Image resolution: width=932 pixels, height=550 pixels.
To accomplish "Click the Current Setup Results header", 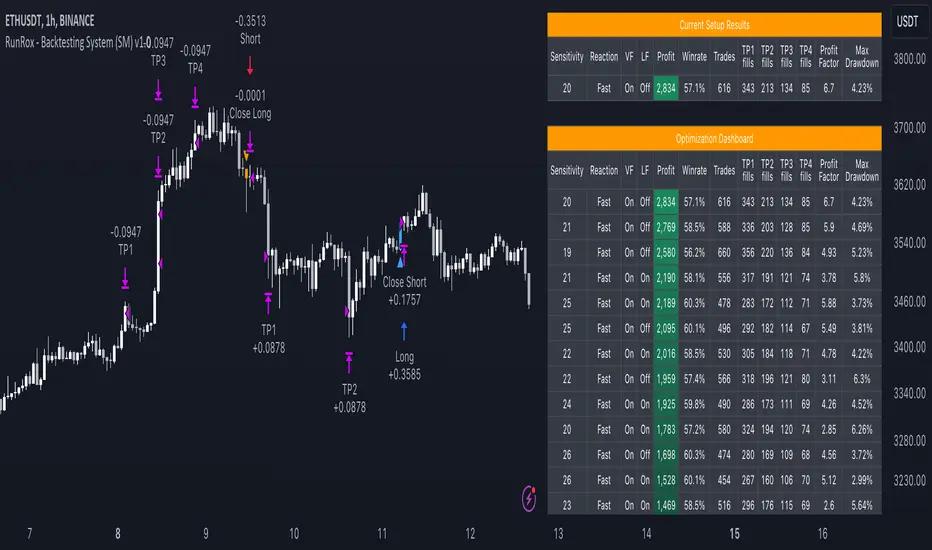I will pos(714,25).
